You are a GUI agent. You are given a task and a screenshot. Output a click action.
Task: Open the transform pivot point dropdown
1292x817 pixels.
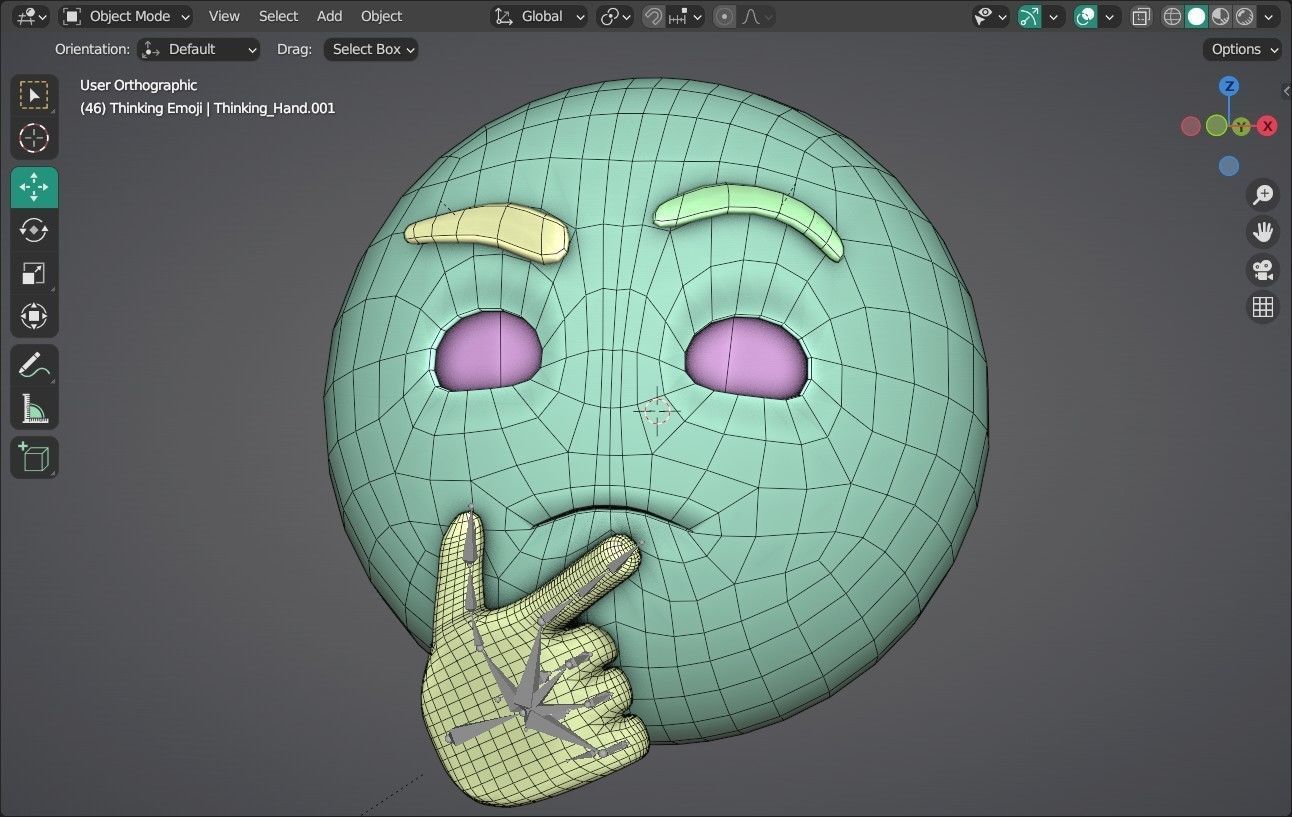click(615, 16)
